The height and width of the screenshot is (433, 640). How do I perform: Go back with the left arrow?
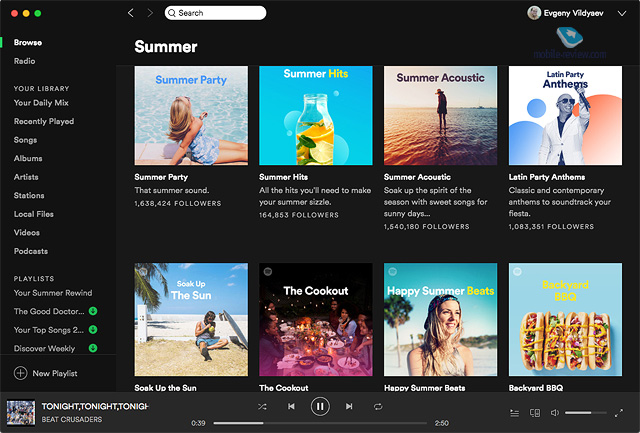[x=131, y=13]
